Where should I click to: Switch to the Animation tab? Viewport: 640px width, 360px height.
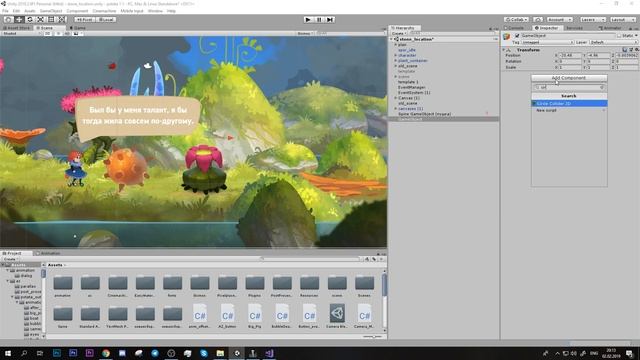pos(49,253)
